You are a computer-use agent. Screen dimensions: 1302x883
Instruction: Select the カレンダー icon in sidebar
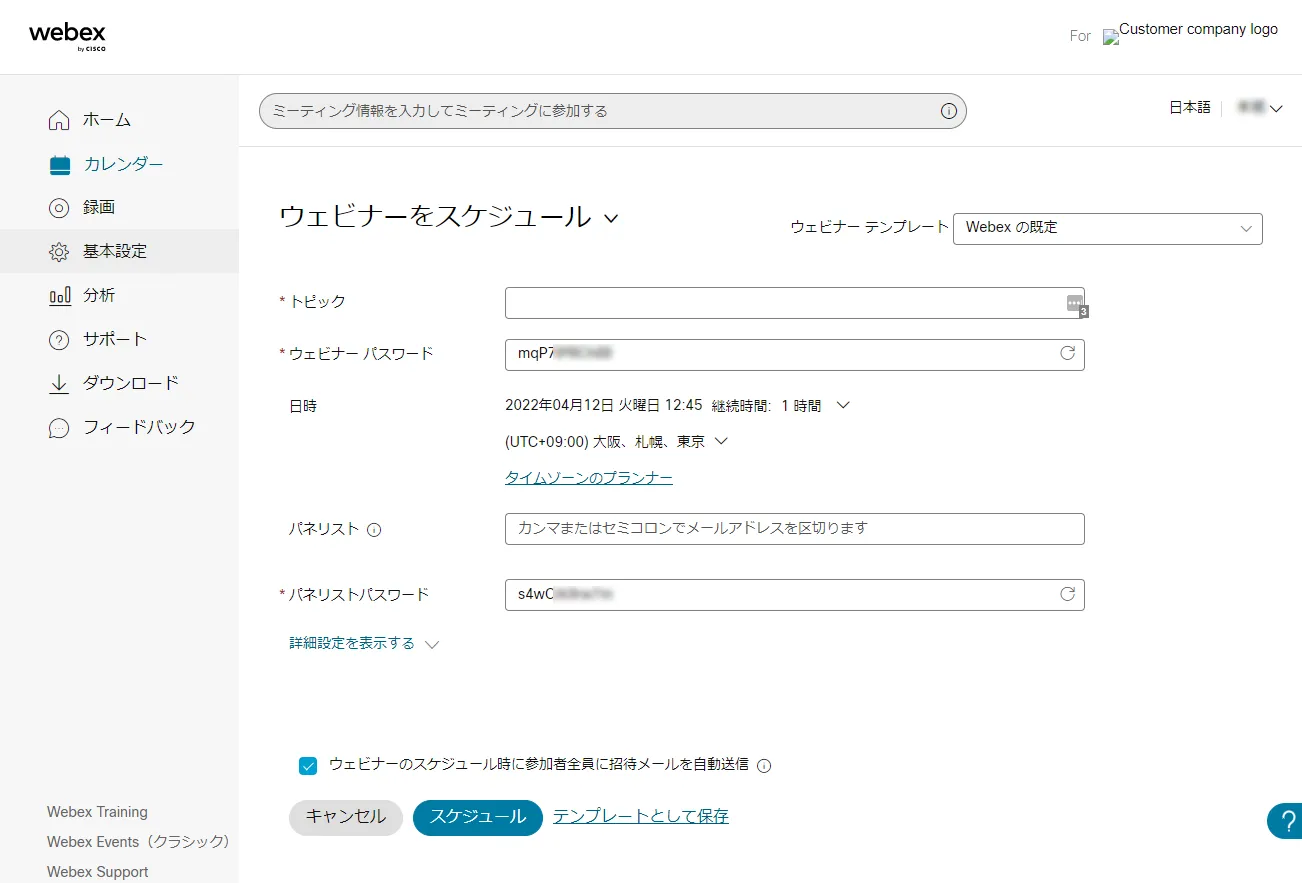coord(57,163)
